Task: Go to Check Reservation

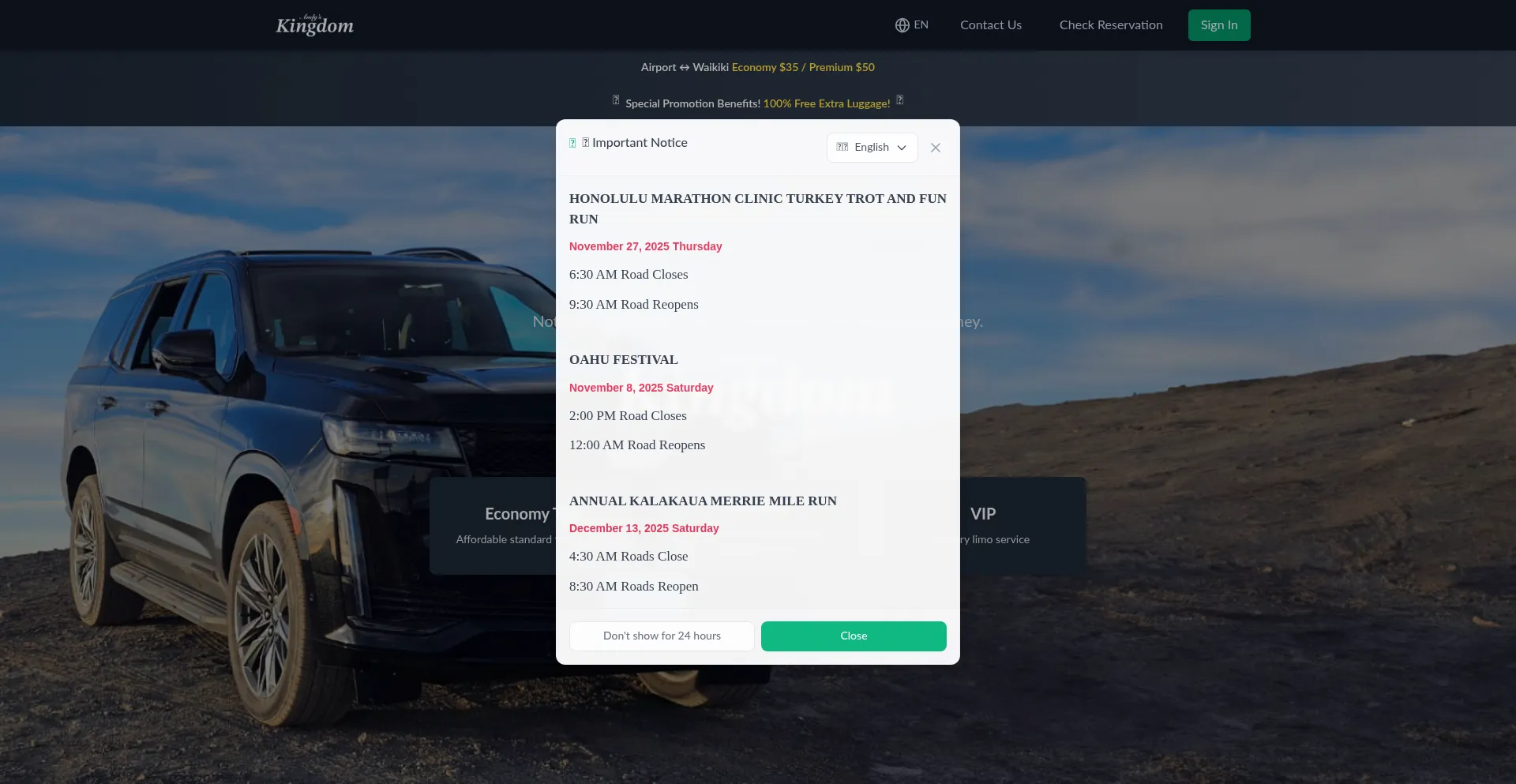Action: (x=1111, y=25)
